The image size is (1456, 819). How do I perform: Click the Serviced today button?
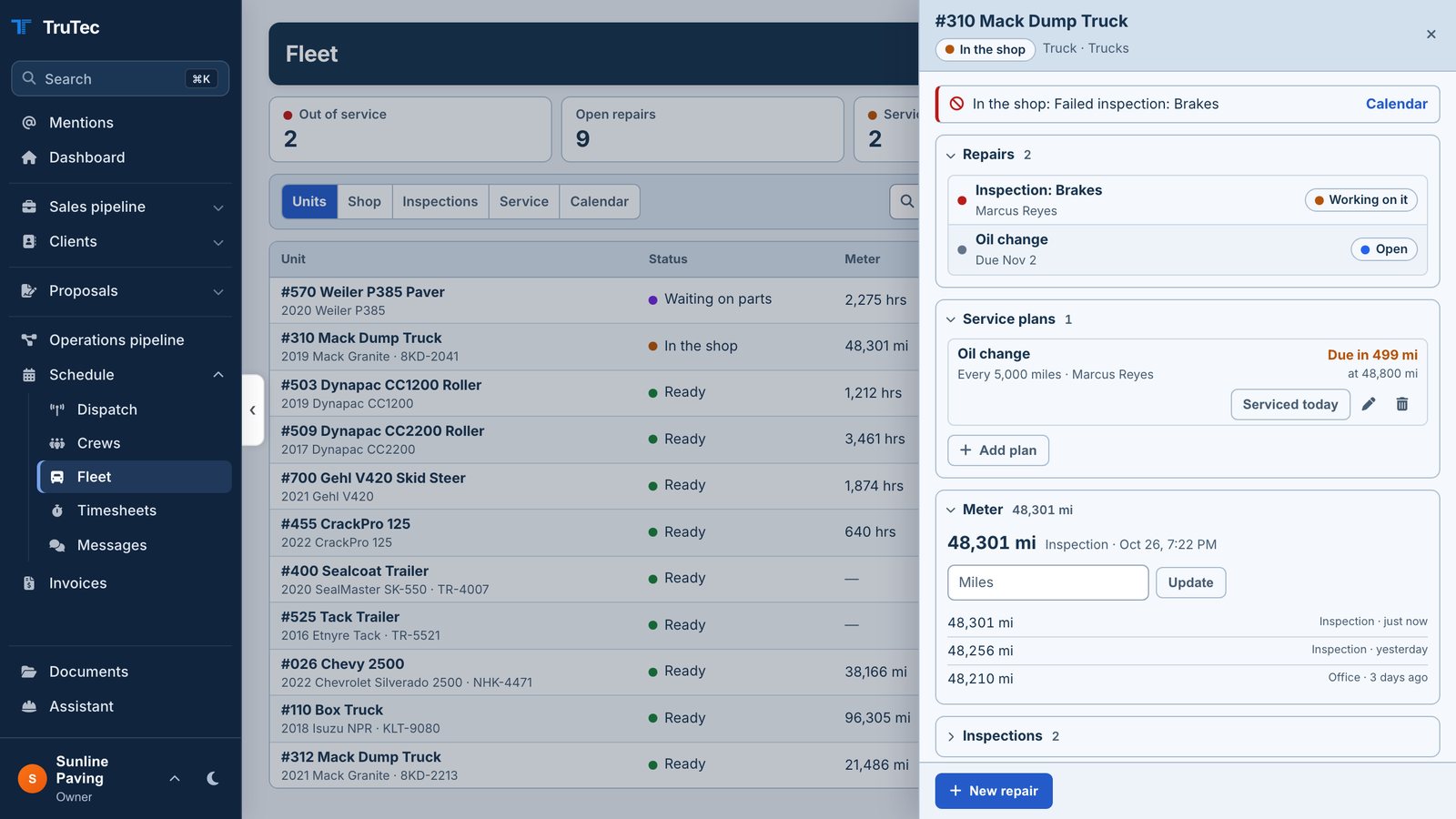(x=1290, y=404)
